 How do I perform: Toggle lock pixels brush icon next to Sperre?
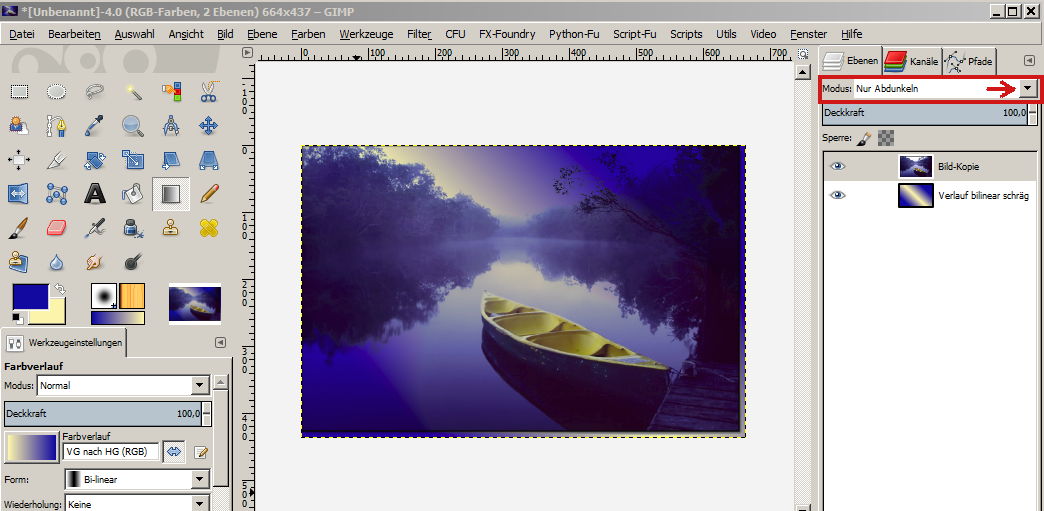click(864, 138)
